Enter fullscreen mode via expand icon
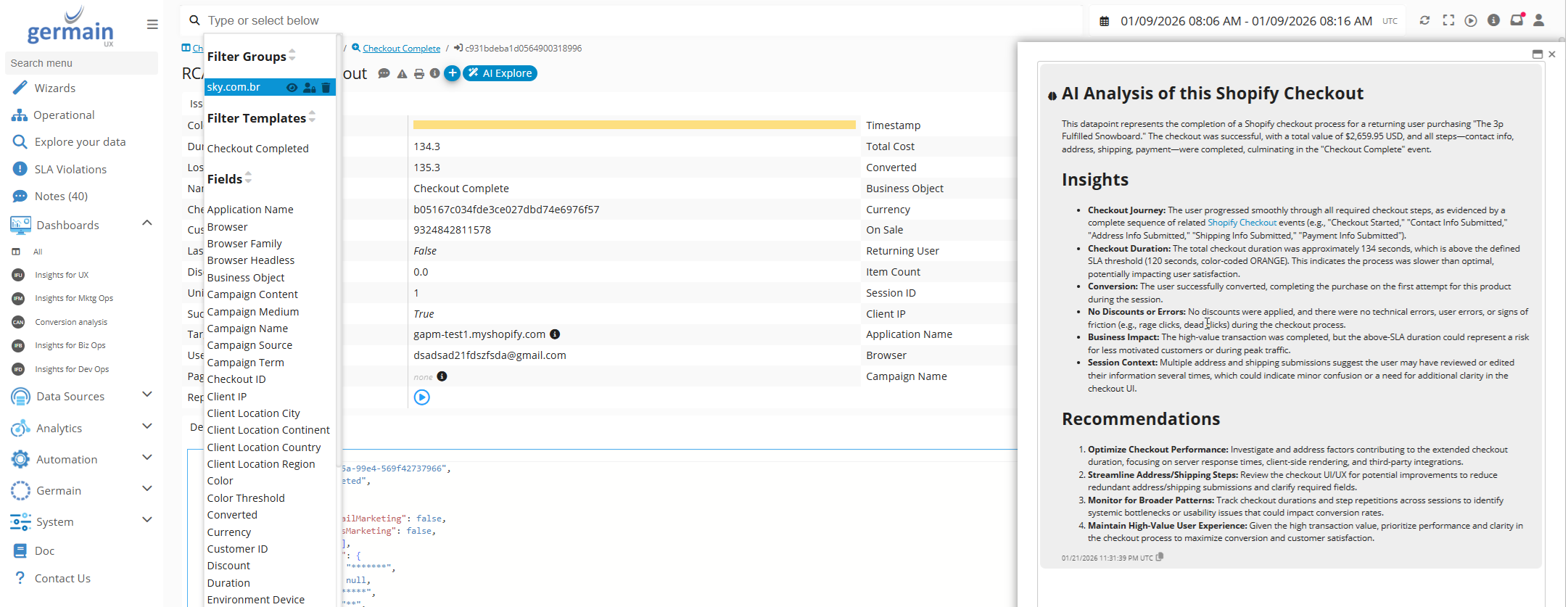Viewport: 1568px width, 607px height. pos(1448,20)
